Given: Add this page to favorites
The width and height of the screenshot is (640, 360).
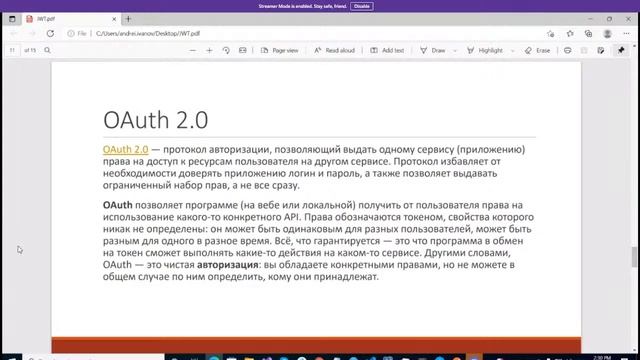Looking at the screenshot, I should click(x=551, y=34).
